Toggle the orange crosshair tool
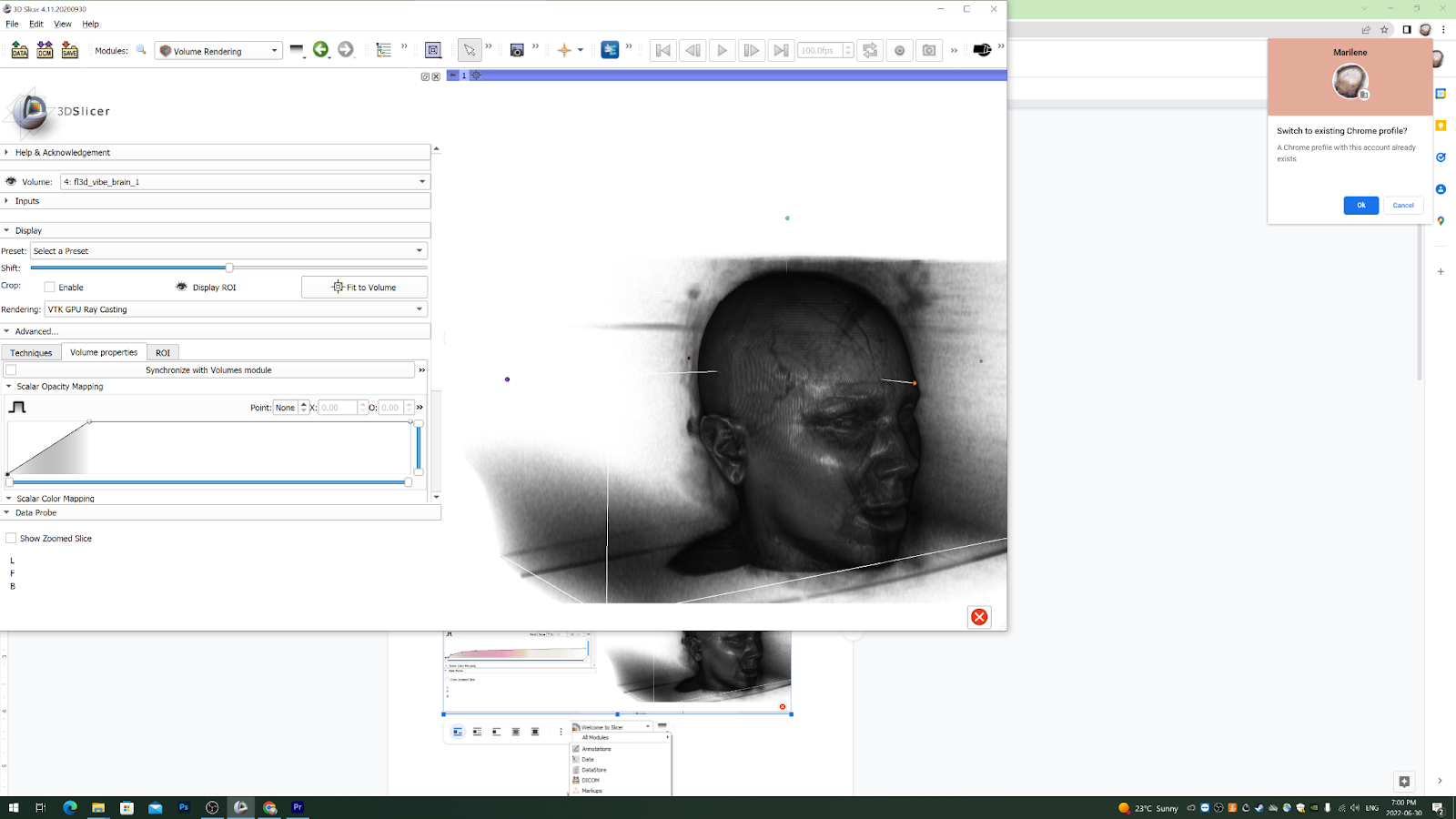Viewport: 1456px width, 819px height. pyautogui.click(x=564, y=50)
